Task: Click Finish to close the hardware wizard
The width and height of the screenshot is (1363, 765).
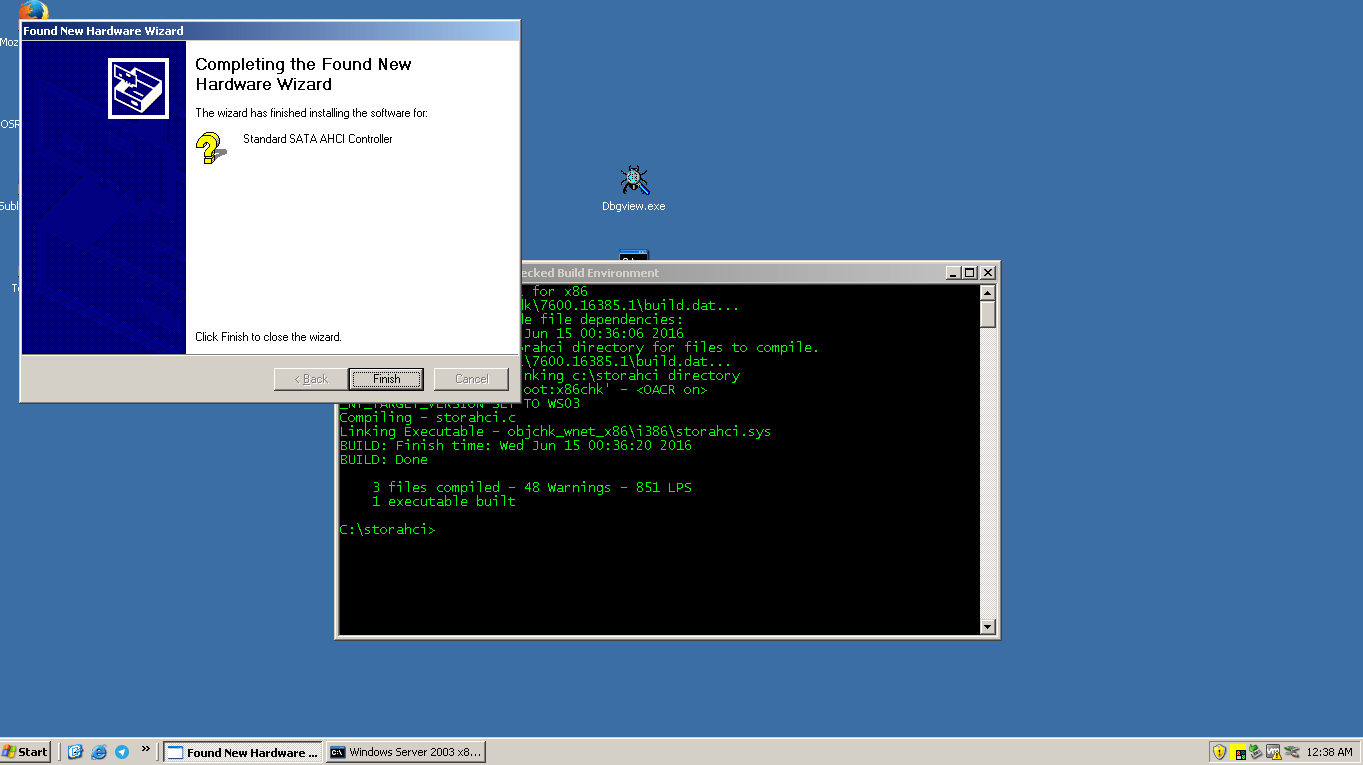Action: 386,379
